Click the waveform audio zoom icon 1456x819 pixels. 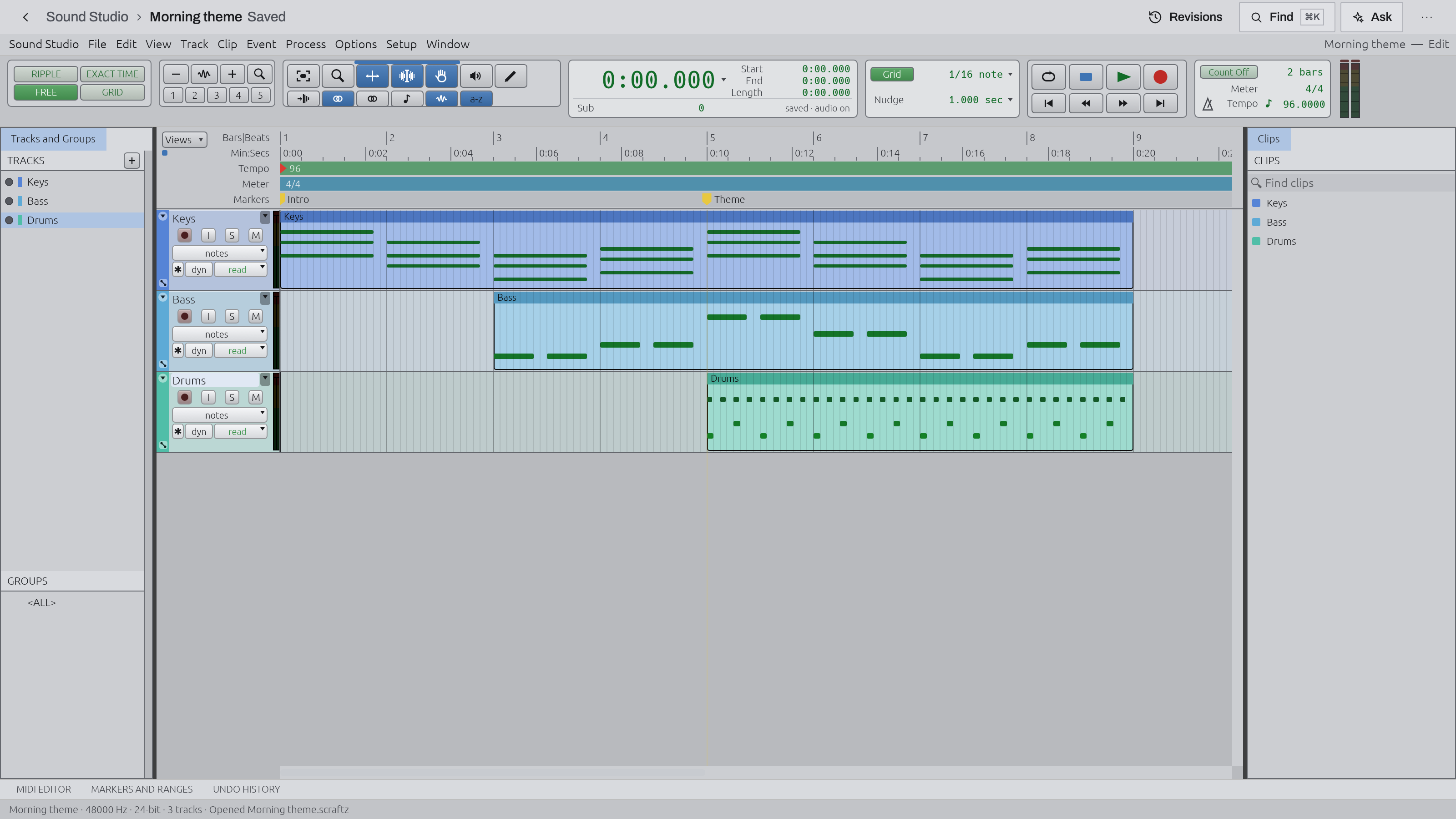pyautogui.click(x=204, y=74)
